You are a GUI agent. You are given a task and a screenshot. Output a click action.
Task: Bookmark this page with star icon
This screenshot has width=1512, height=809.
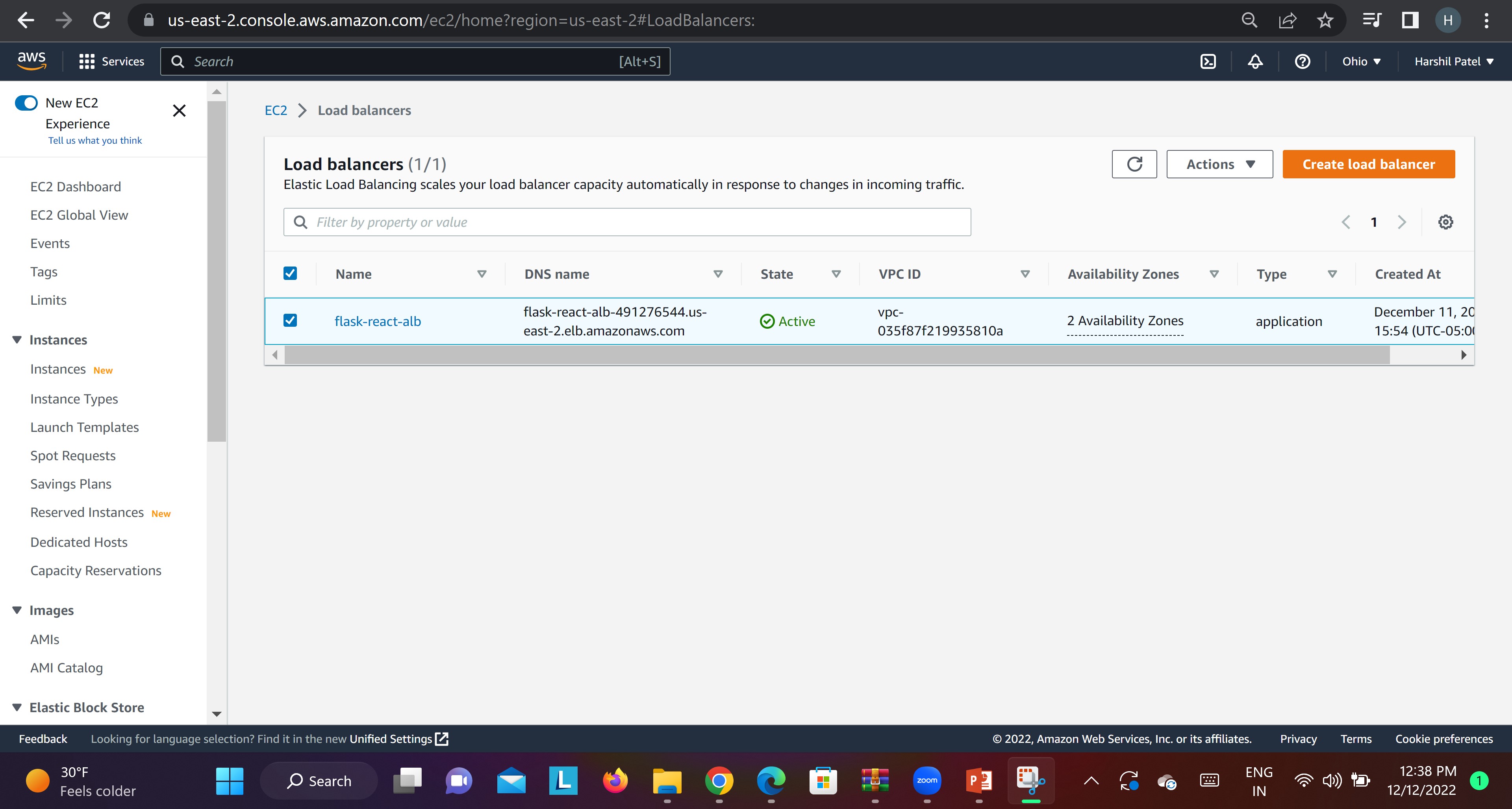[x=1325, y=20]
